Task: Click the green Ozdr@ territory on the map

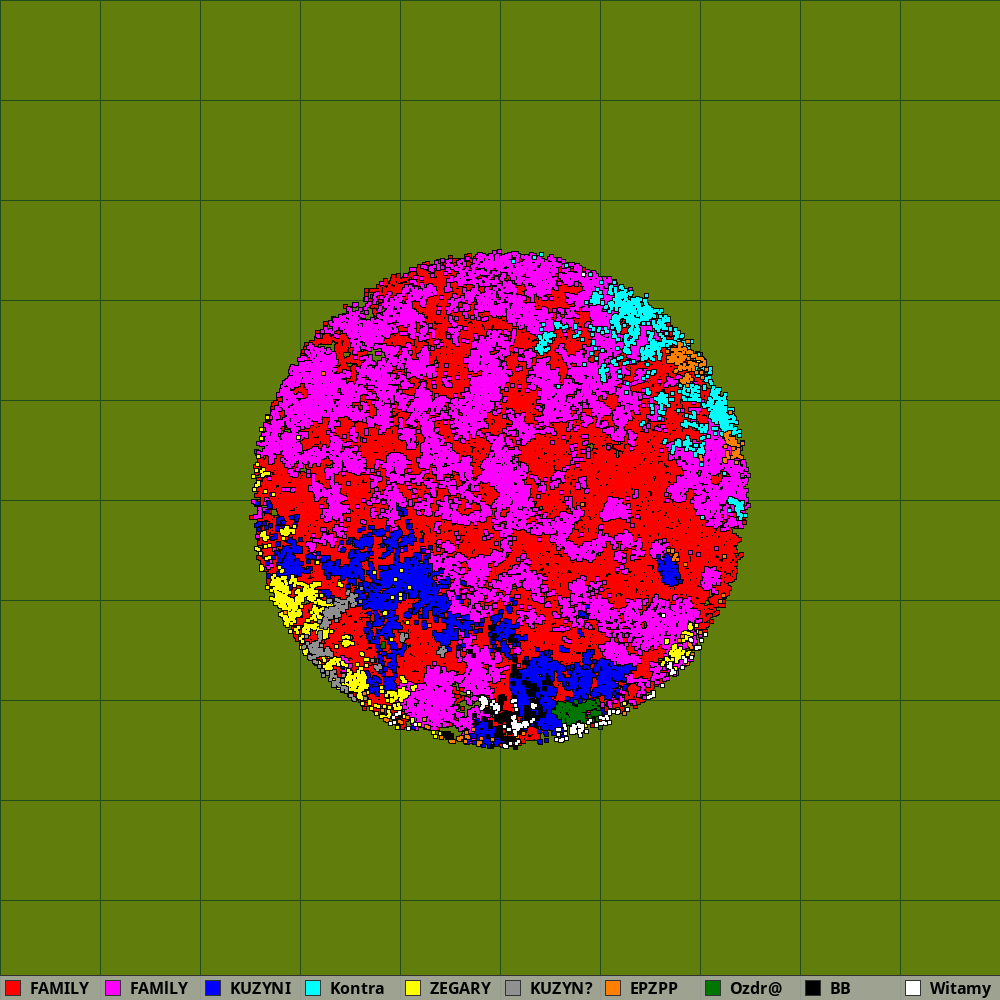Action: point(576,711)
